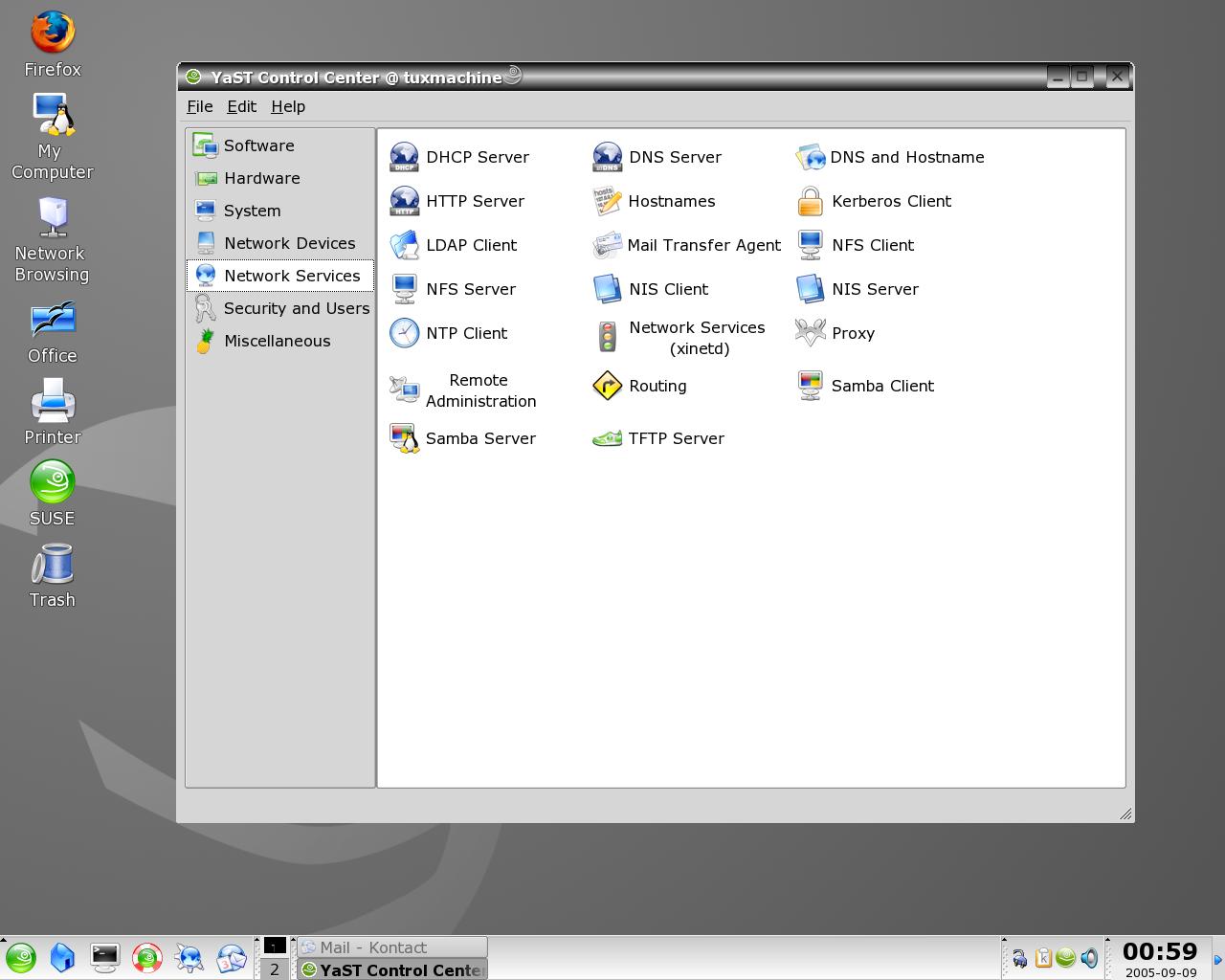Open the Hostnames module icon
The width and height of the screenshot is (1225, 980).
click(x=608, y=201)
